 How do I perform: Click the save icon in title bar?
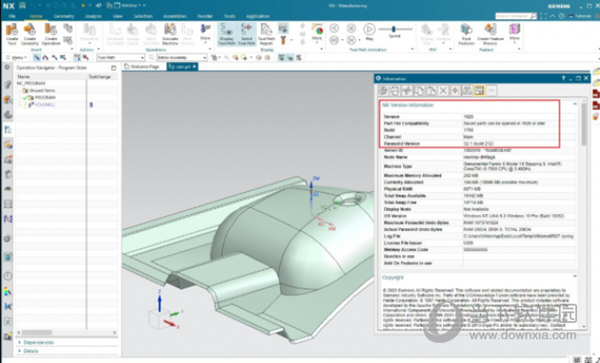point(23,5)
